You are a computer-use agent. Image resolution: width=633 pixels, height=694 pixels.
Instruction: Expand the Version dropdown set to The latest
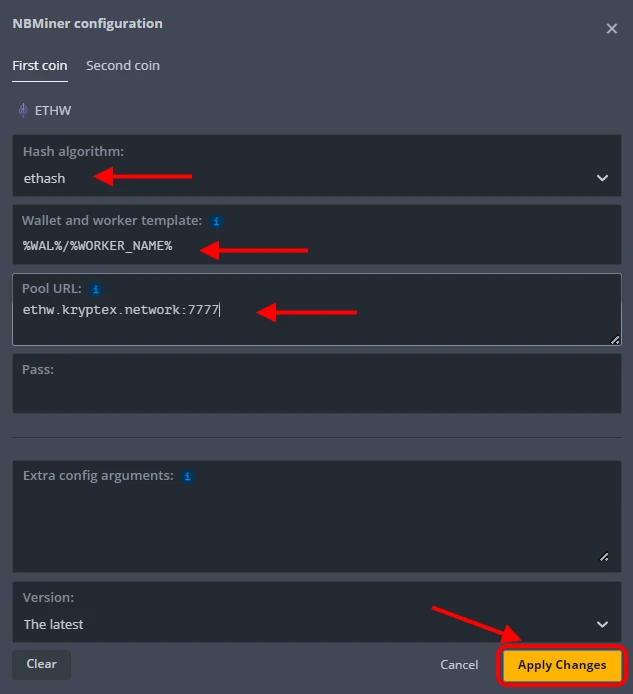pos(300,624)
